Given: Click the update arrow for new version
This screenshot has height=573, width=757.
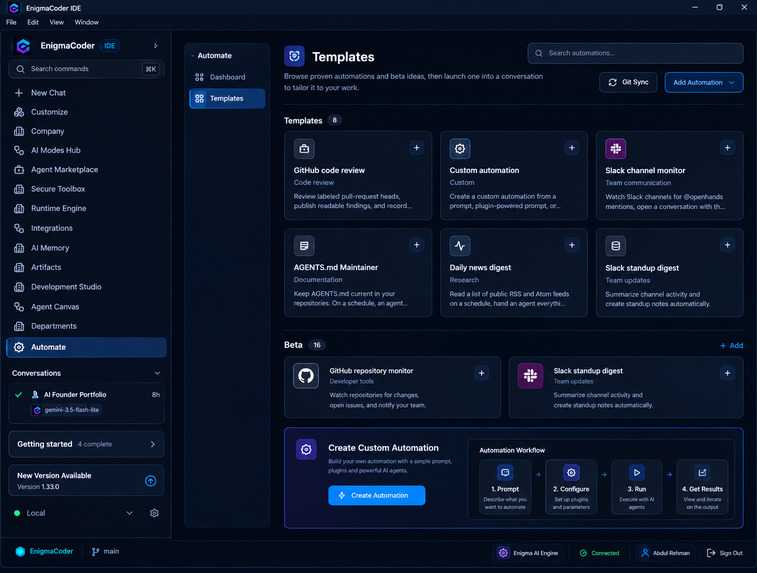Looking at the screenshot, I should click(x=151, y=480).
